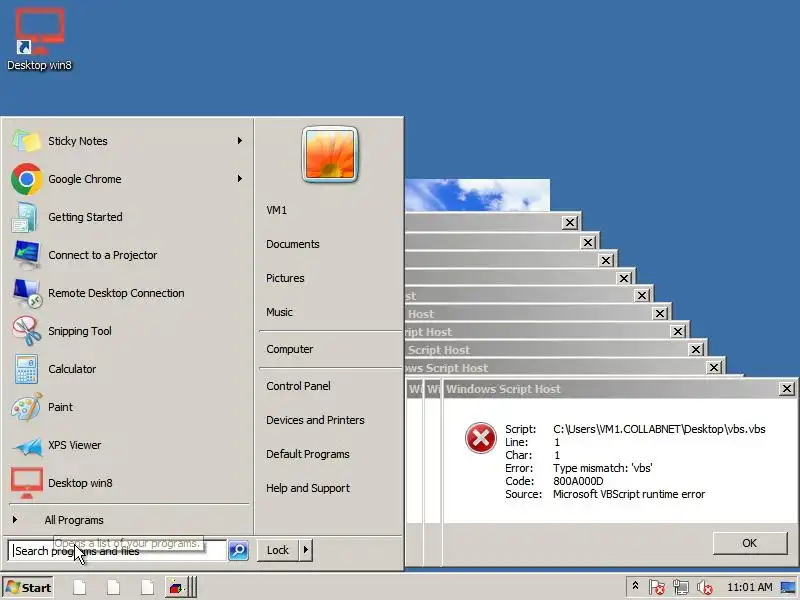Screen dimensions: 800x600
Task: Click the Connect to a Projector icon
Action: (x=26, y=255)
